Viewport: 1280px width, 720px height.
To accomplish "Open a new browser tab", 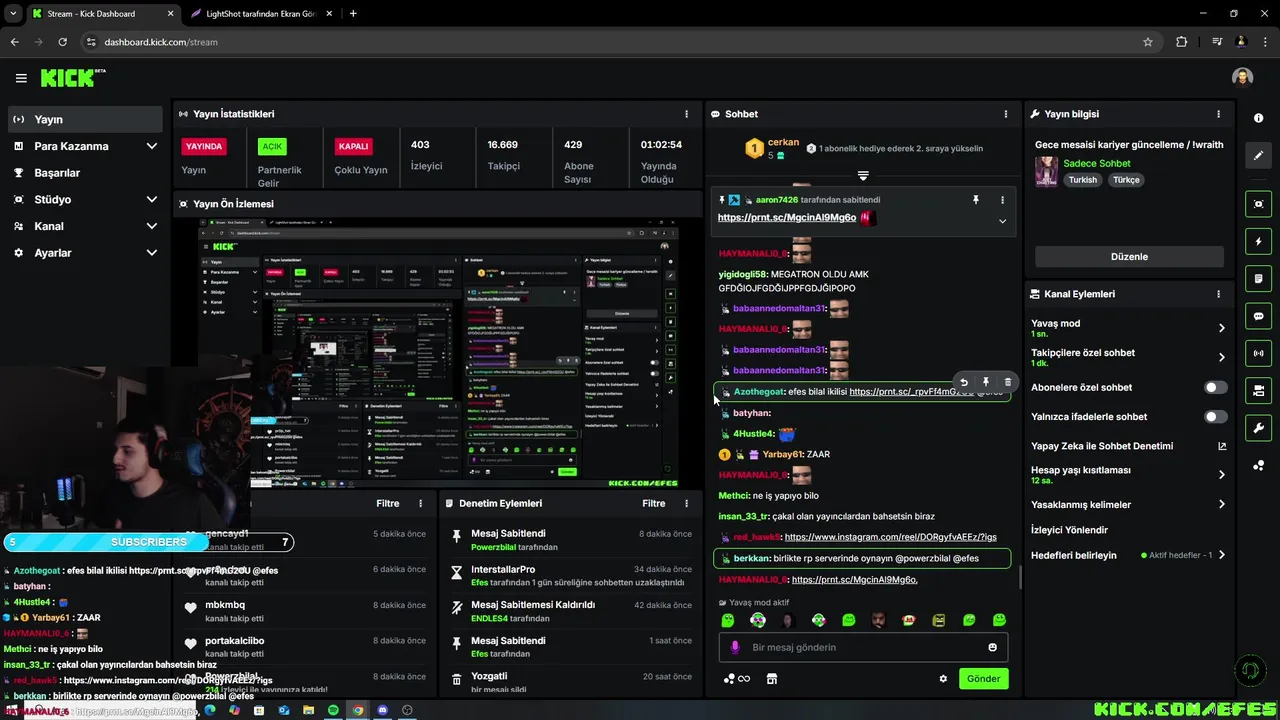I will pyautogui.click(x=353, y=14).
